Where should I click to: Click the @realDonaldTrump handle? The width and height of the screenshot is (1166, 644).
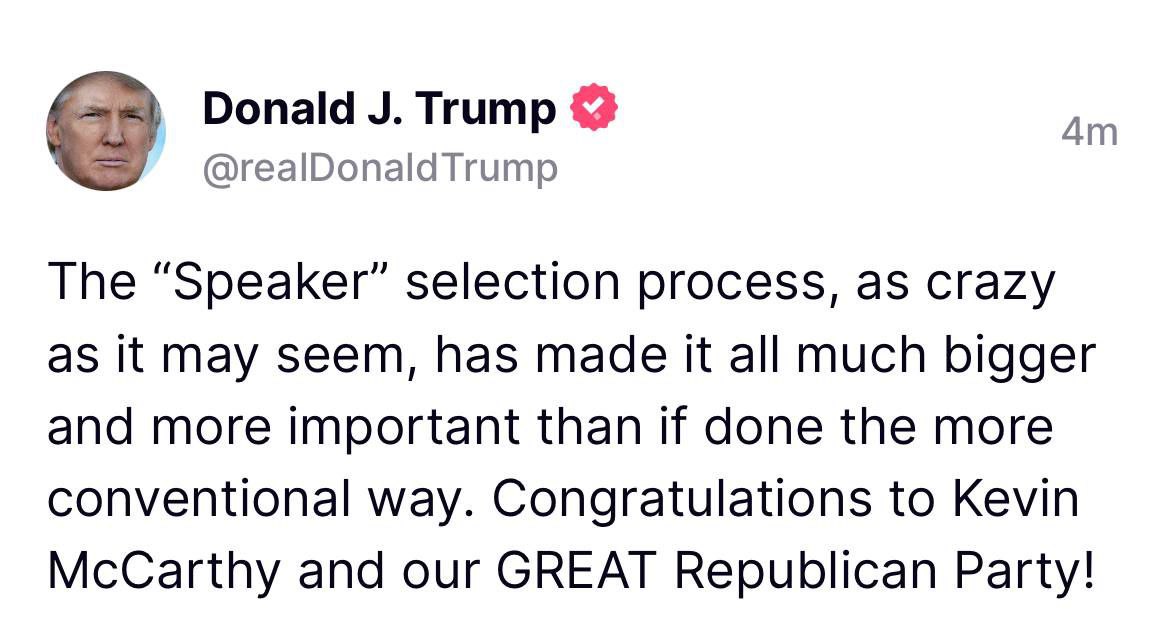(x=380, y=168)
